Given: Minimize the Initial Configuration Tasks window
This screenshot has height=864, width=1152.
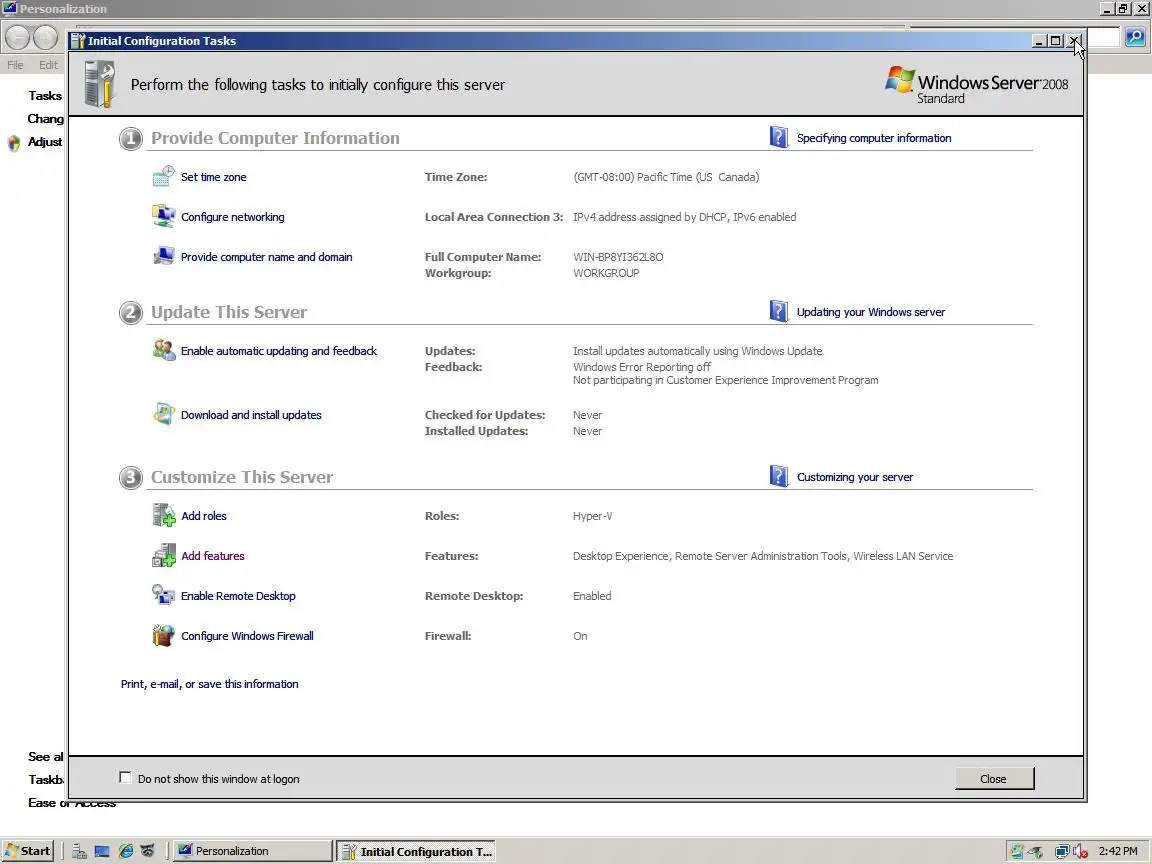Looking at the screenshot, I should coord(1039,40).
